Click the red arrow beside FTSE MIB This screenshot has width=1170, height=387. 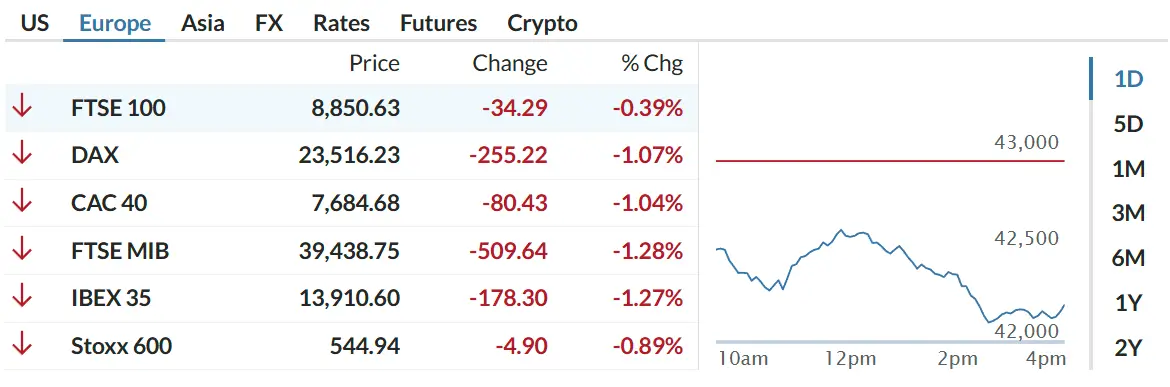(22, 251)
